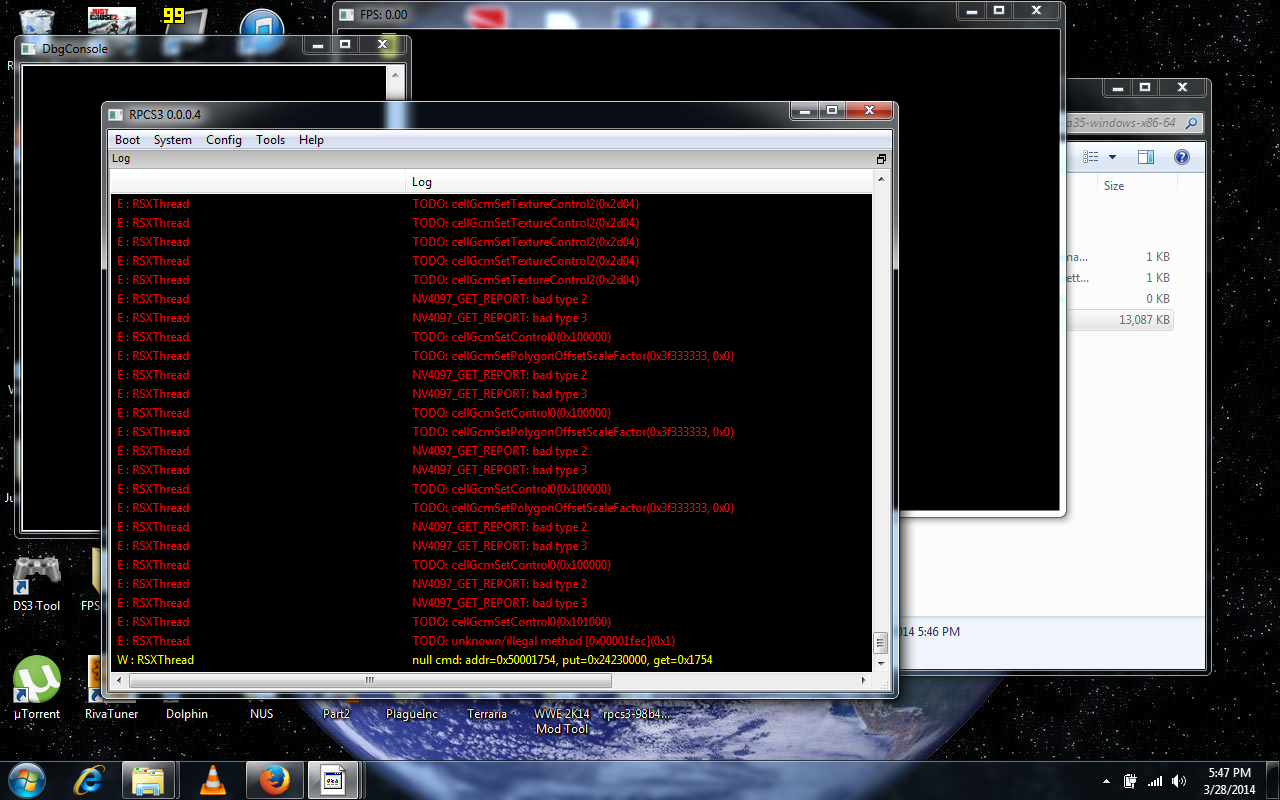Click the search box in the Explorer window
Viewport: 1280px width, 800px height.
pos(1135,123)
